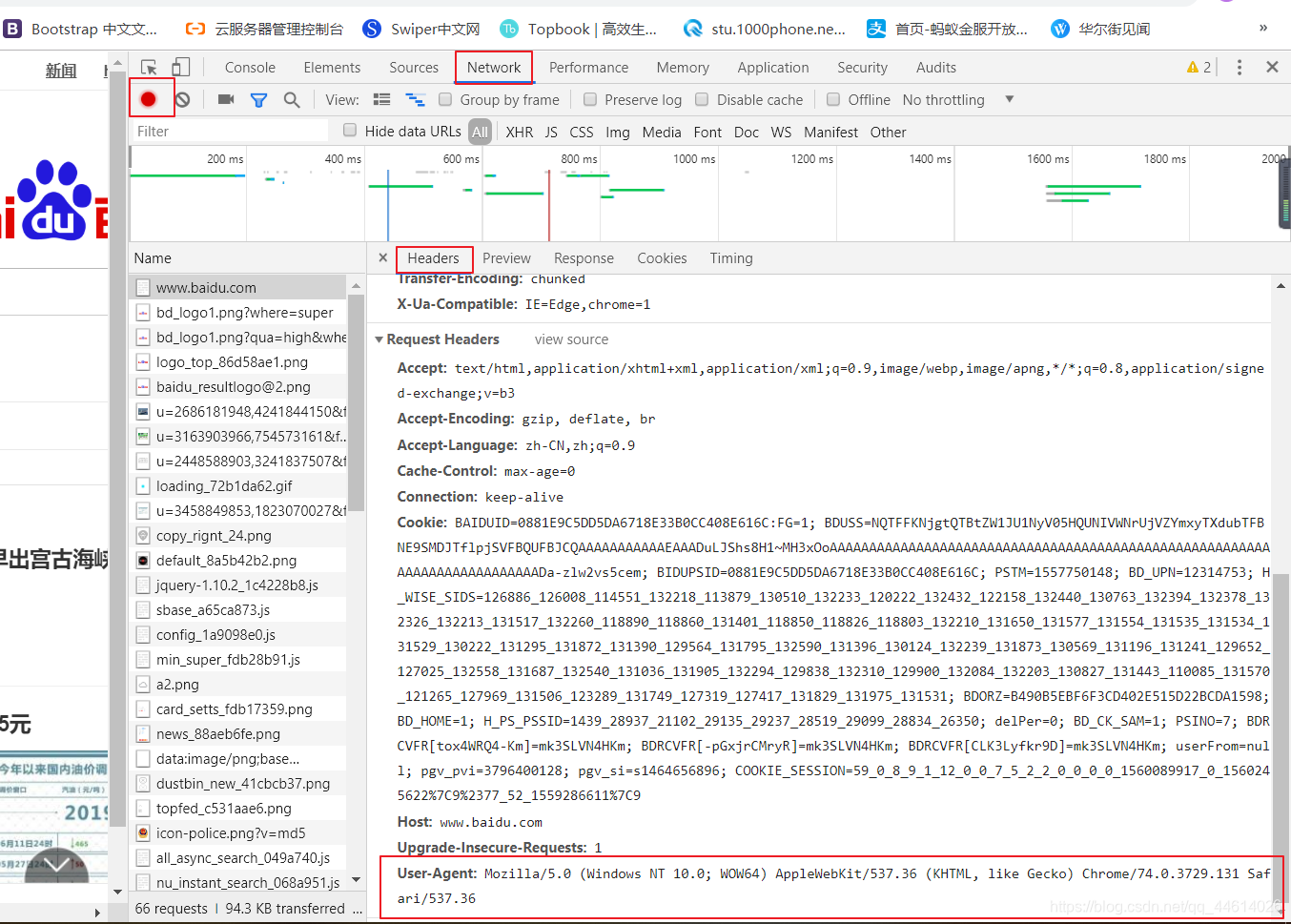Image resolution: width=1291 pixels, height=924 pixels.
Task: Select the waterfall overview view icon
Action: tap(415, 99)
